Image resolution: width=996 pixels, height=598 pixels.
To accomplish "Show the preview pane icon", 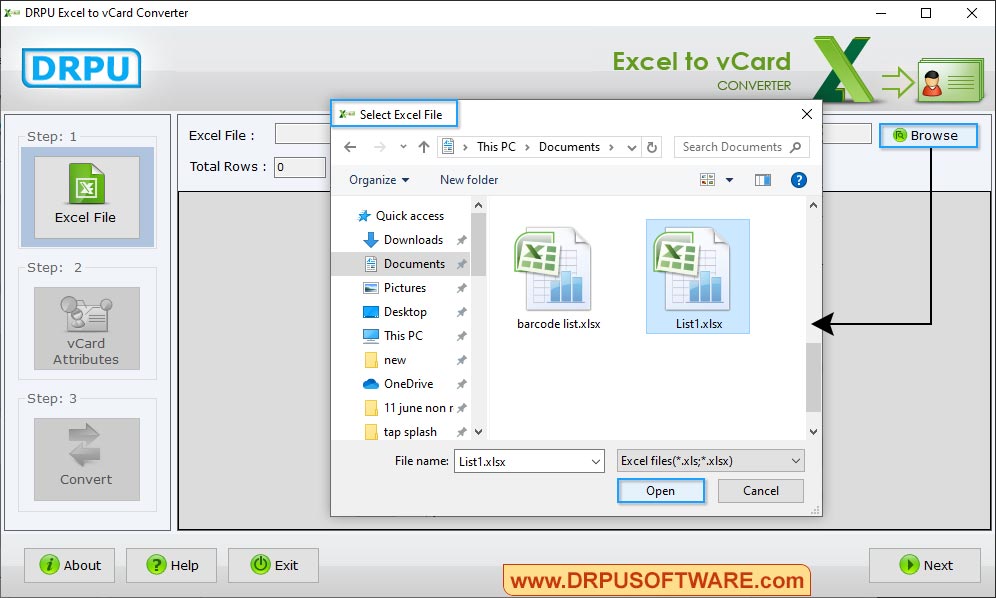I will [763, 179].
